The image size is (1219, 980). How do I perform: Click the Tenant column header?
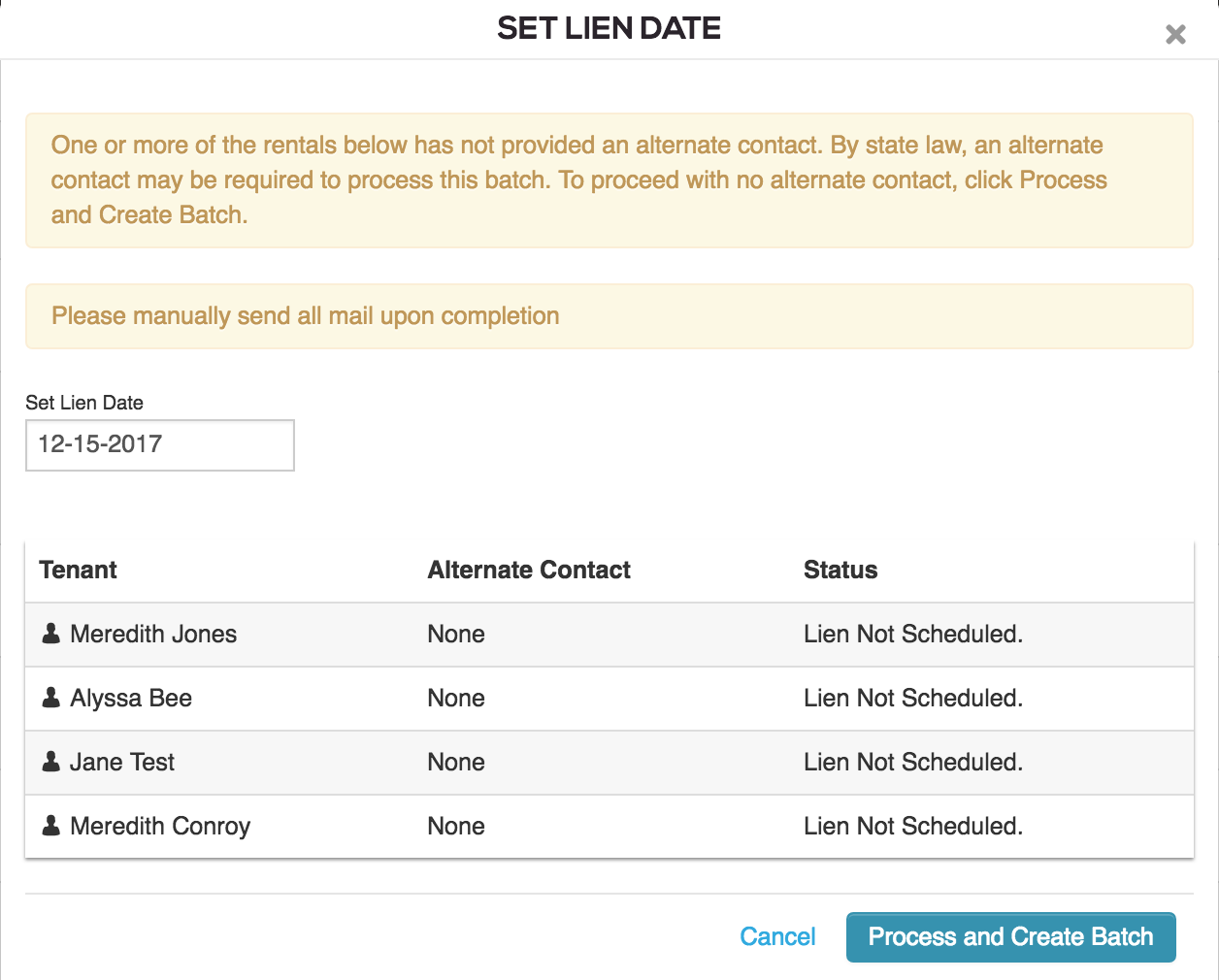pos(78,570)
